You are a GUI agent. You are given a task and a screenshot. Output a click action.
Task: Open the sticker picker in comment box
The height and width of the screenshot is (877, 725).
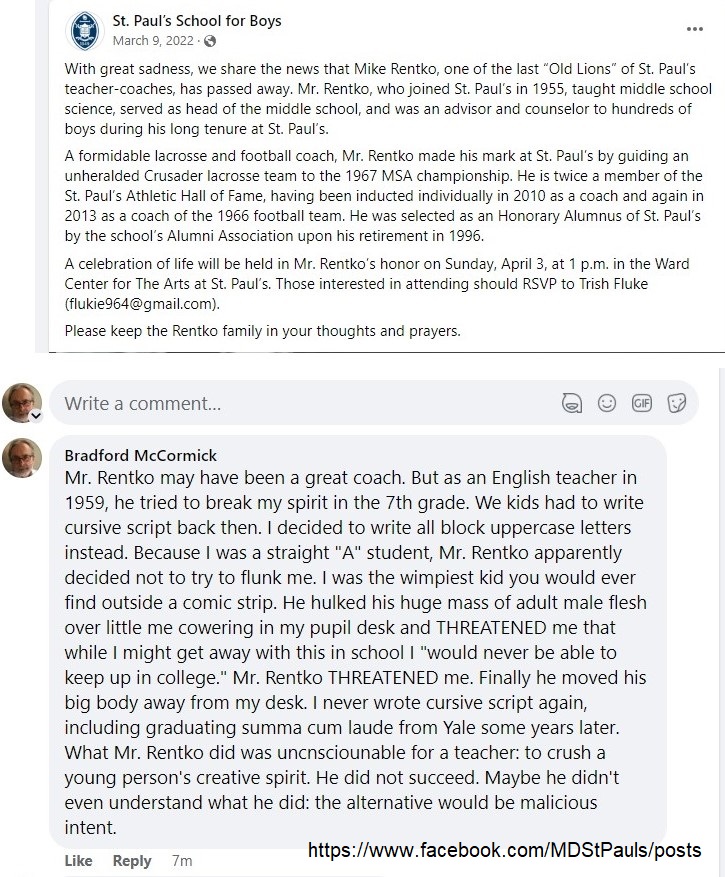point(676,403)
